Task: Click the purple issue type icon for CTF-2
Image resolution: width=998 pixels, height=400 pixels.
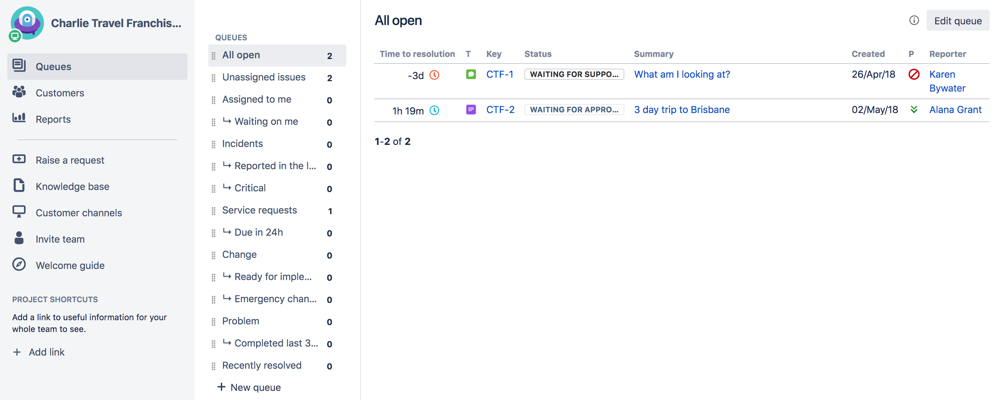Action: pos(471,110)
